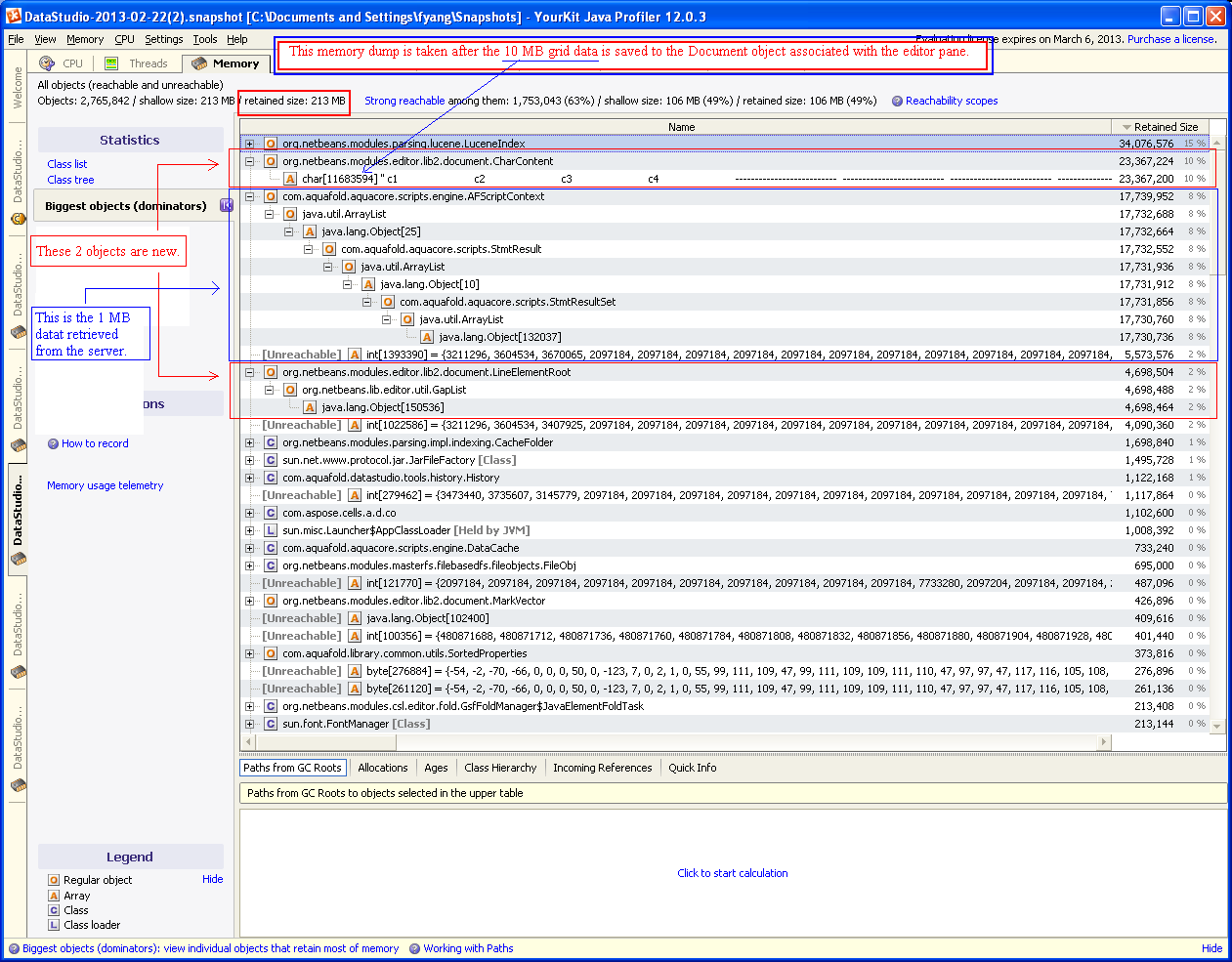1232x962 pixels.
Task: Click the horizontal scrollbar right arrow
Action: [x=1104, y=742]
